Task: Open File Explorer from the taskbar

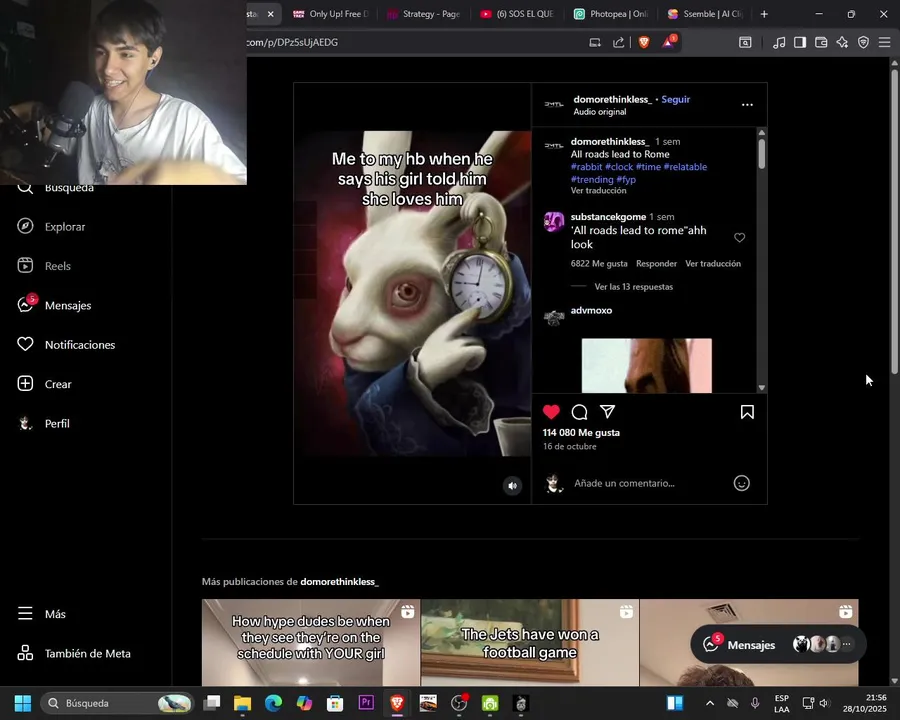Action: 242,703
